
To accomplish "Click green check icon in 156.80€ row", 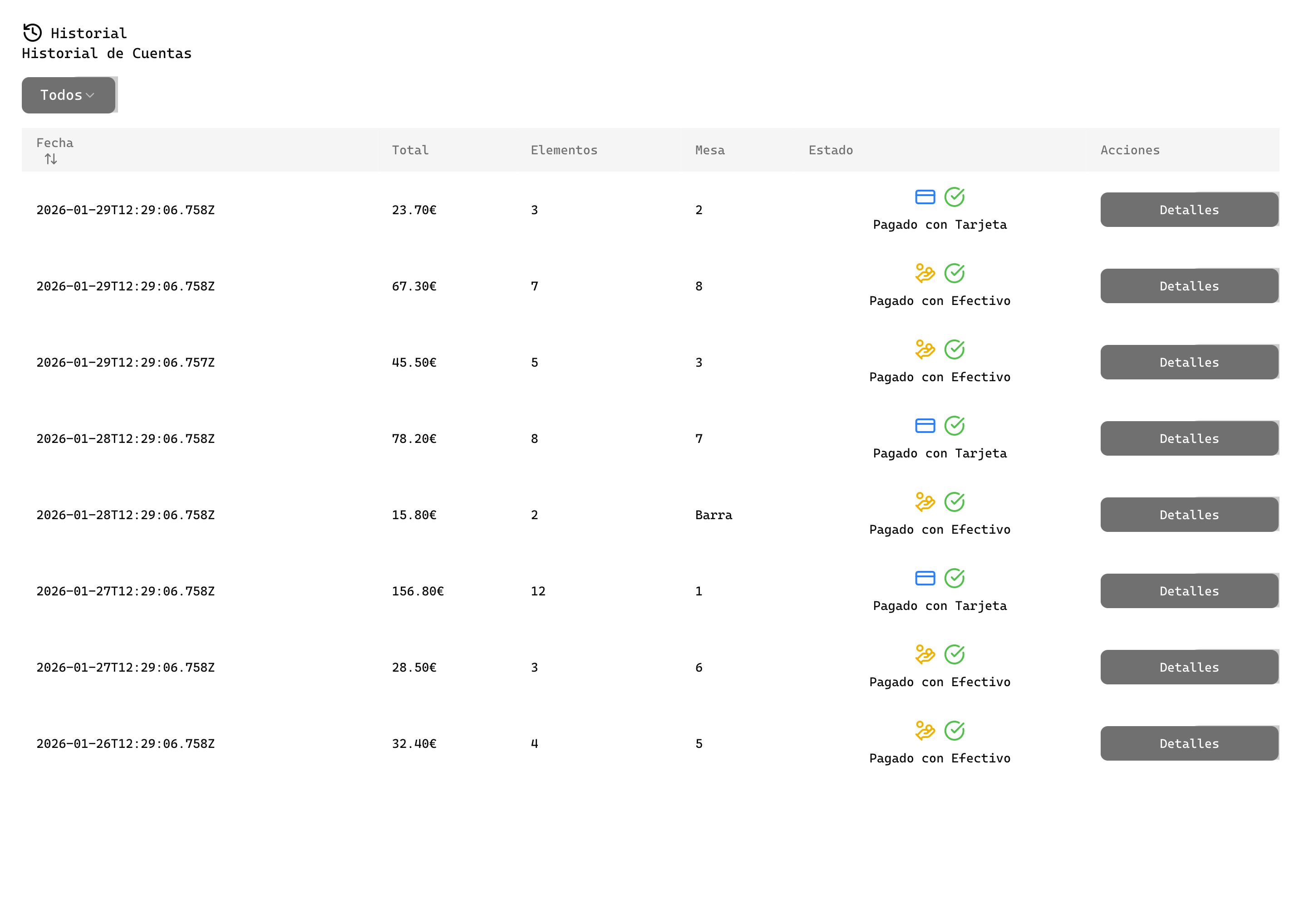I will tap(954, 578).
